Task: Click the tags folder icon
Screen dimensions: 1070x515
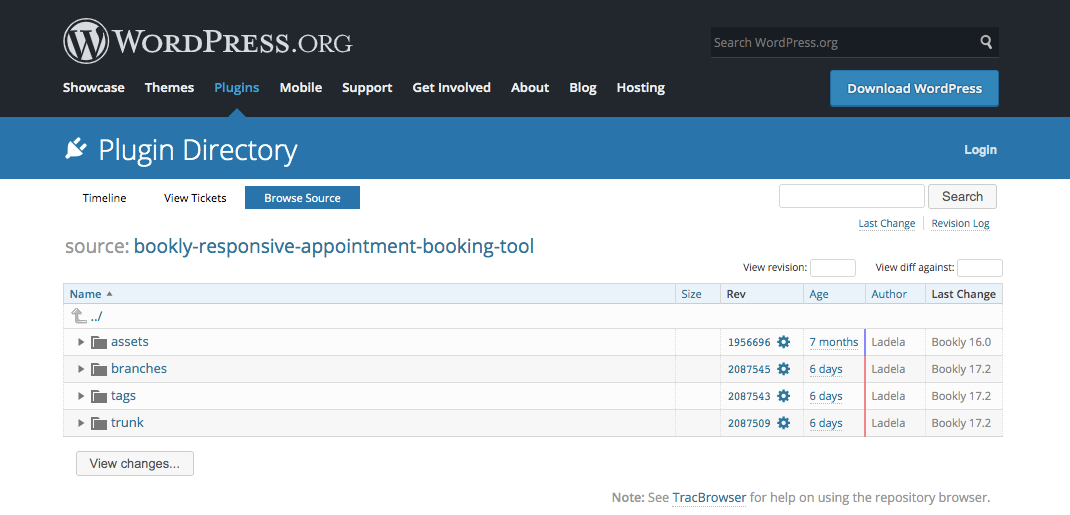Action: click(x=100, y=396)
